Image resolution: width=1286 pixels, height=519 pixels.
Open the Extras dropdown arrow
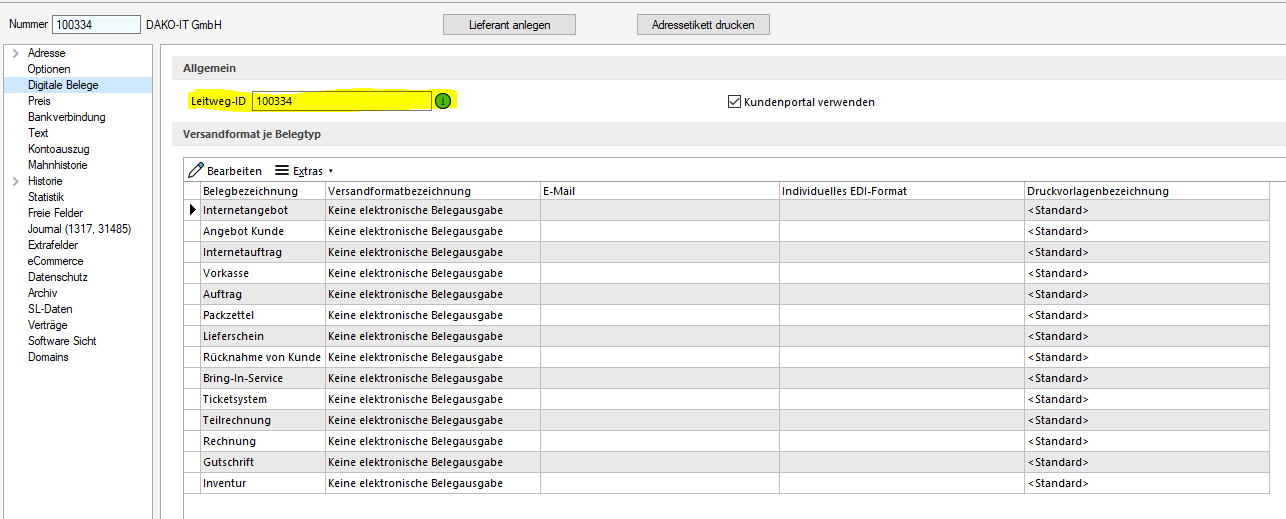[x=331, y=172]
